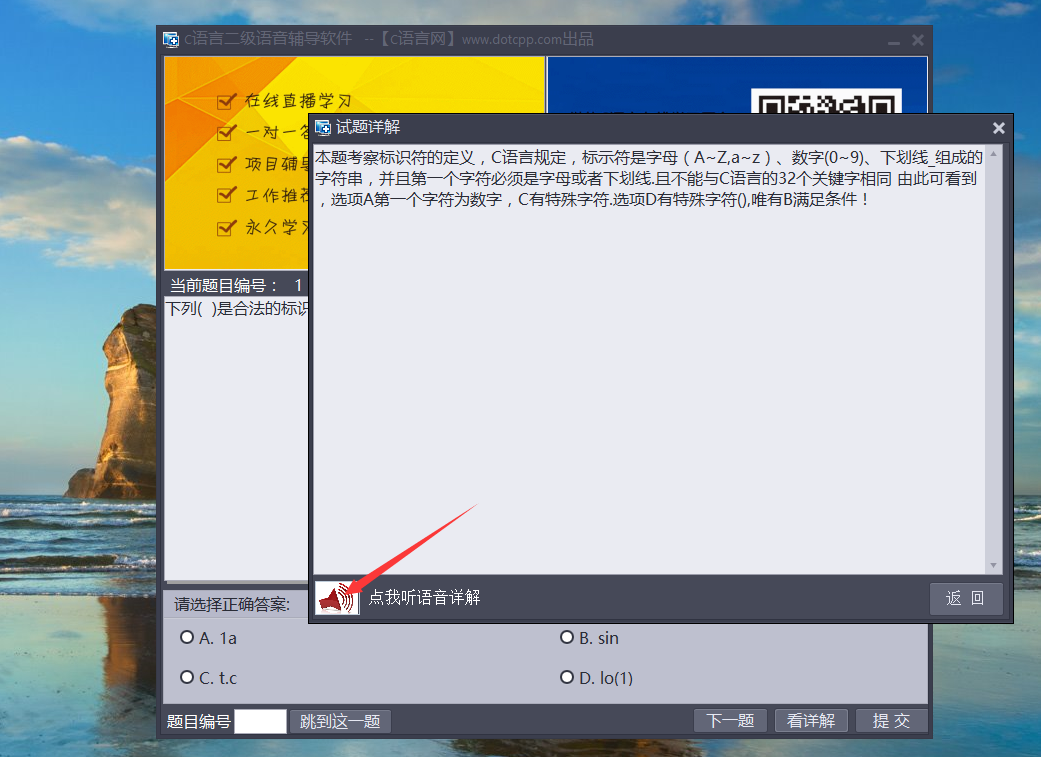Select answer option A. 1a

(187, 638)
